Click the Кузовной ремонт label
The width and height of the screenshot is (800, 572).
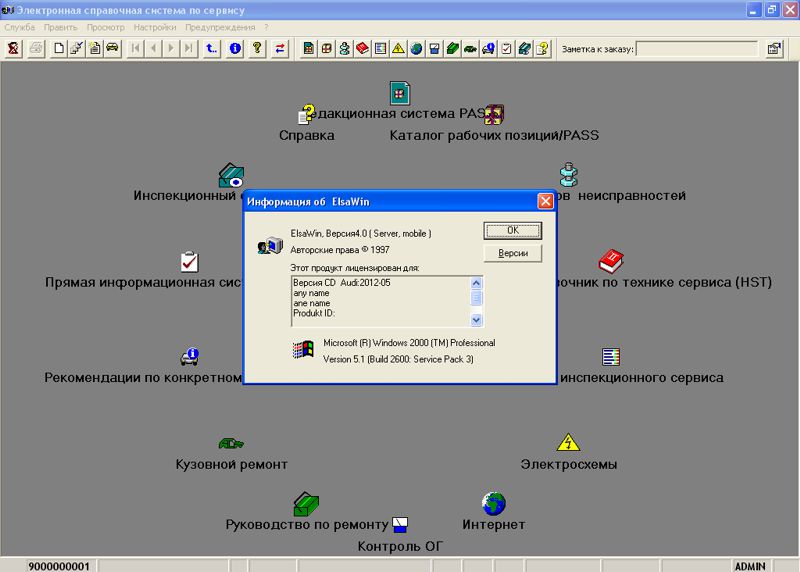pyautogui.click(x=231, y=464)
